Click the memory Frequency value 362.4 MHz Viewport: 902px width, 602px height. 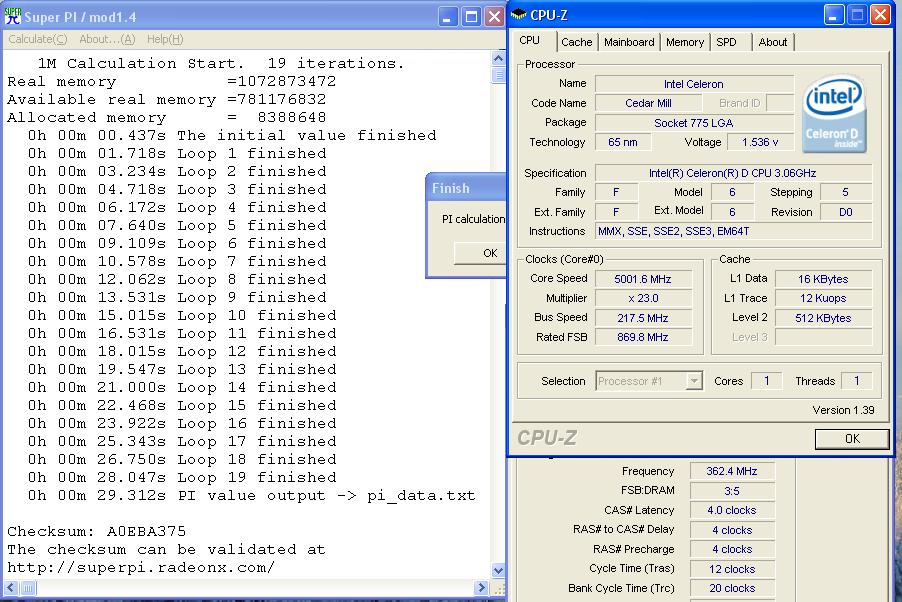(732, 471)
